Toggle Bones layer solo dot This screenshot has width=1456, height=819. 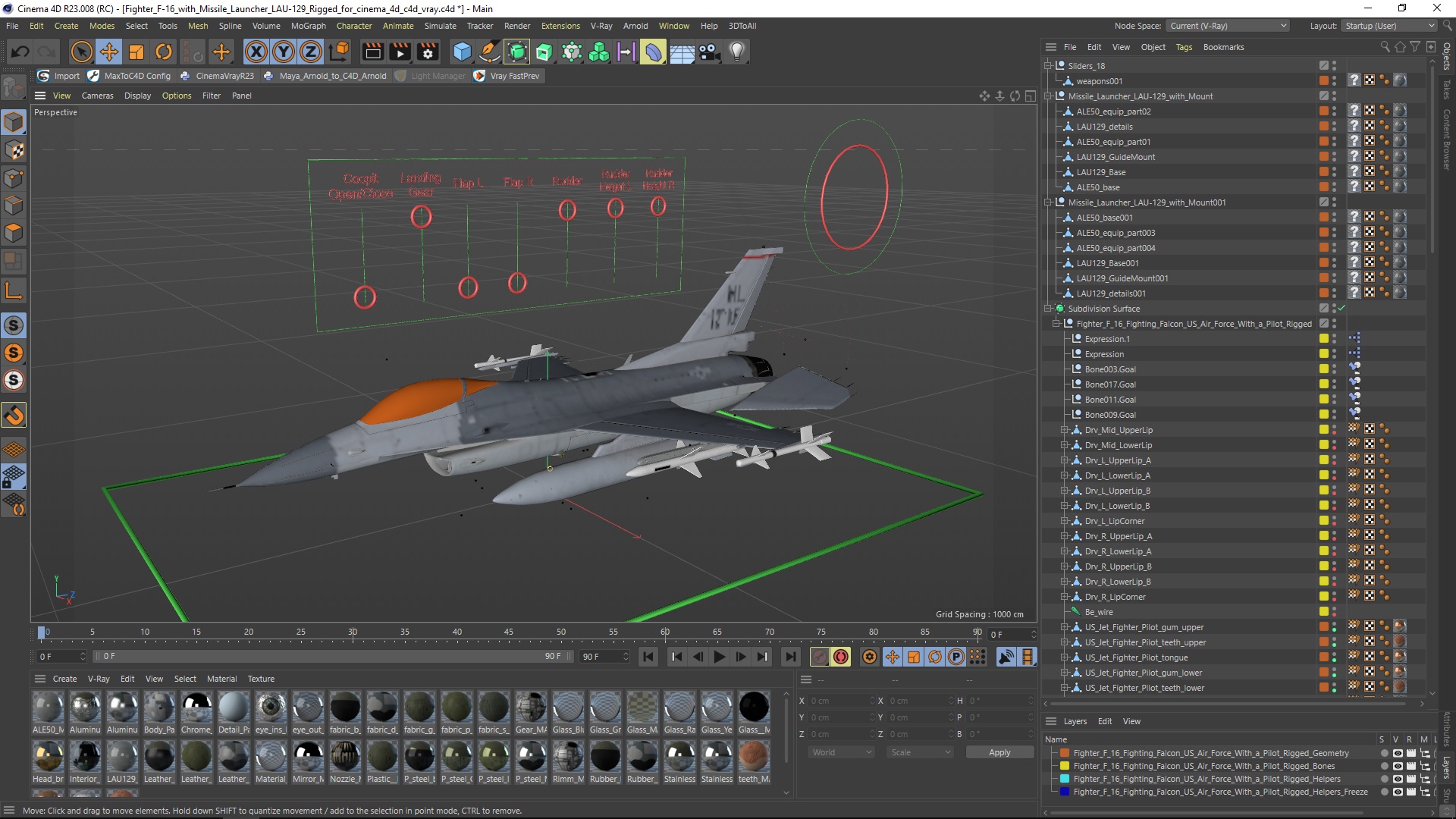[x=1384, y=766]
